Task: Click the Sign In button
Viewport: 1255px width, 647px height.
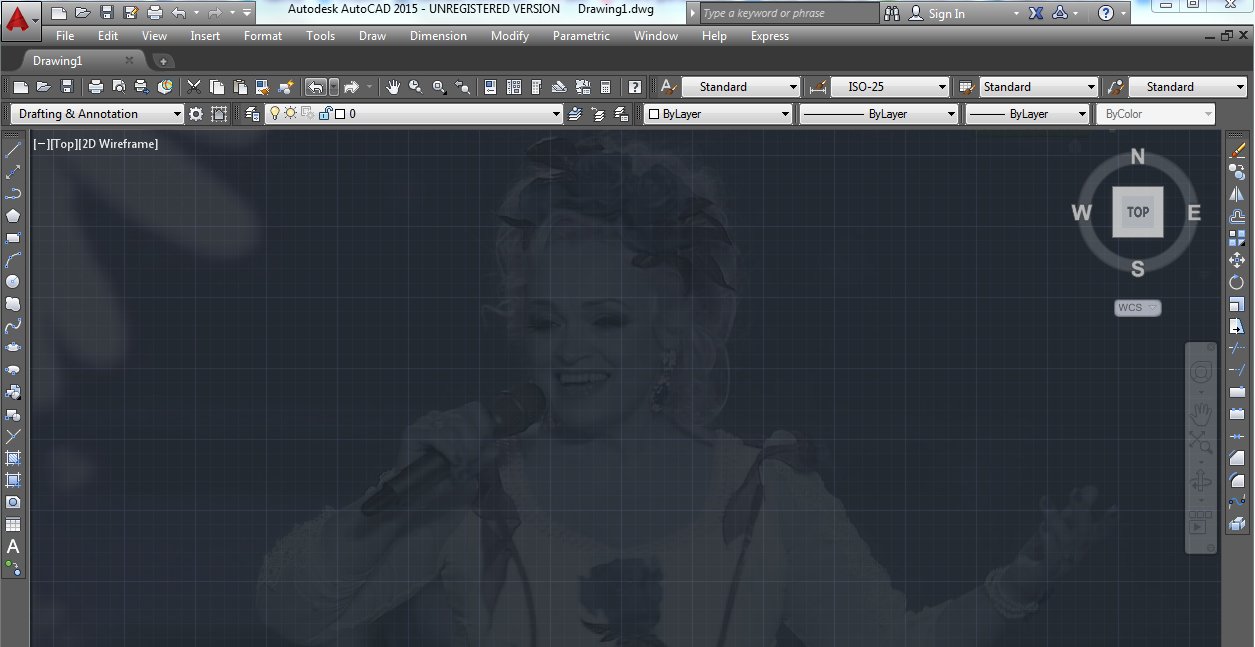Action: [x=937, y=13]
